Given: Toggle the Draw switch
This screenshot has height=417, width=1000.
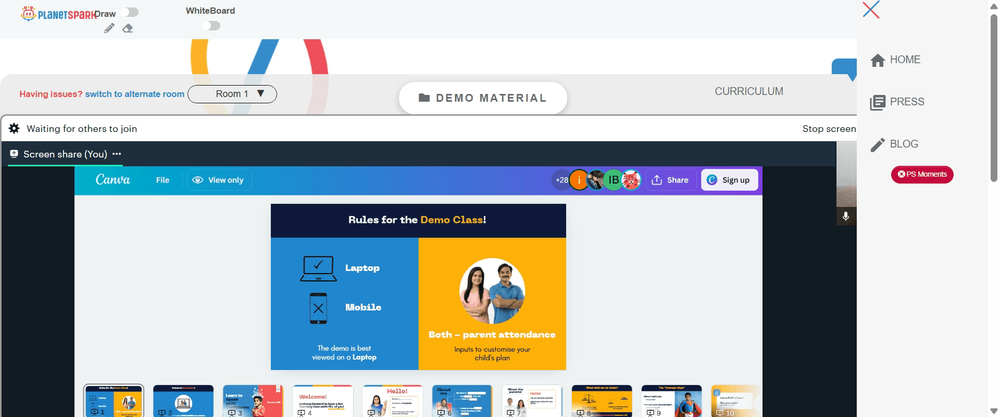Looking at the screenshot, I should click(129, 12).
